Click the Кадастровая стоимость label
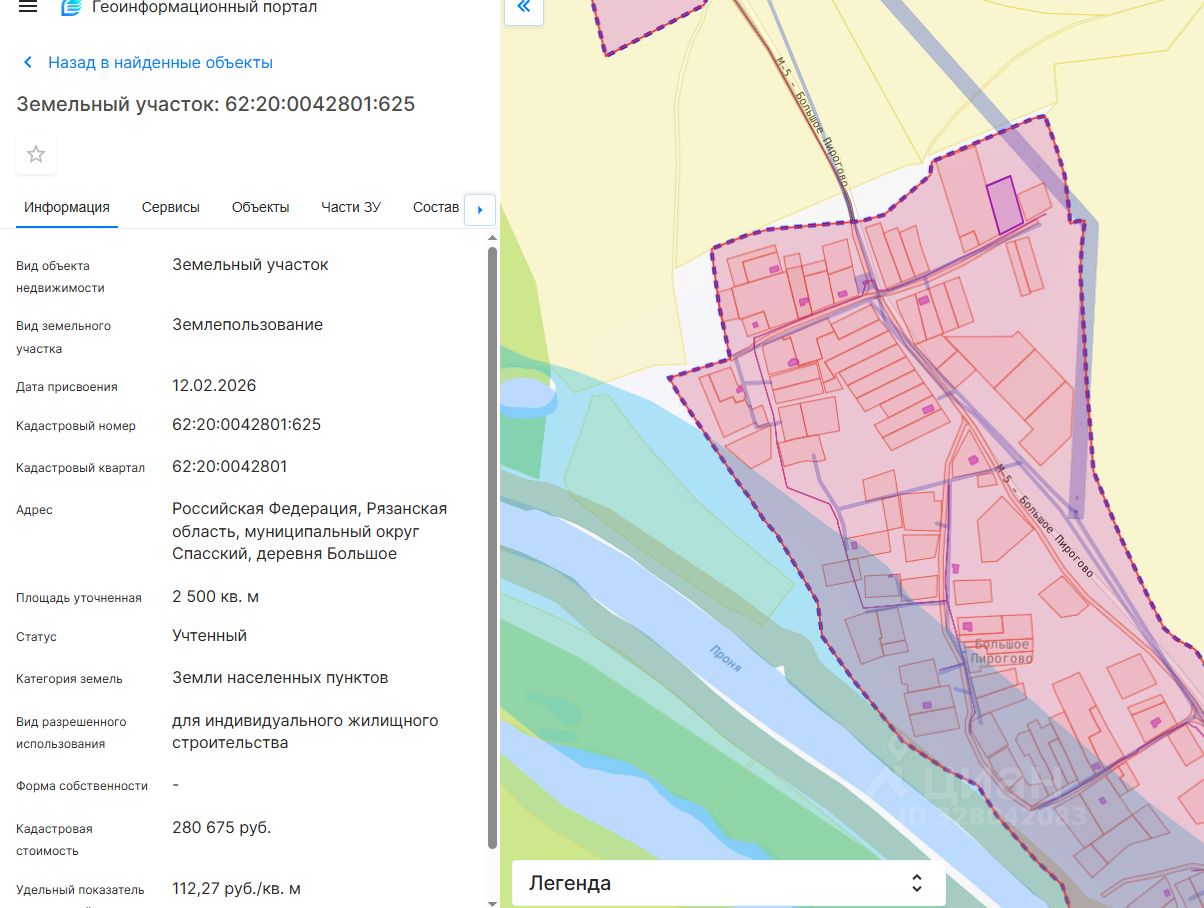Screen dimensions: 1204x908 pyautogui.click(x=54, y=840)
